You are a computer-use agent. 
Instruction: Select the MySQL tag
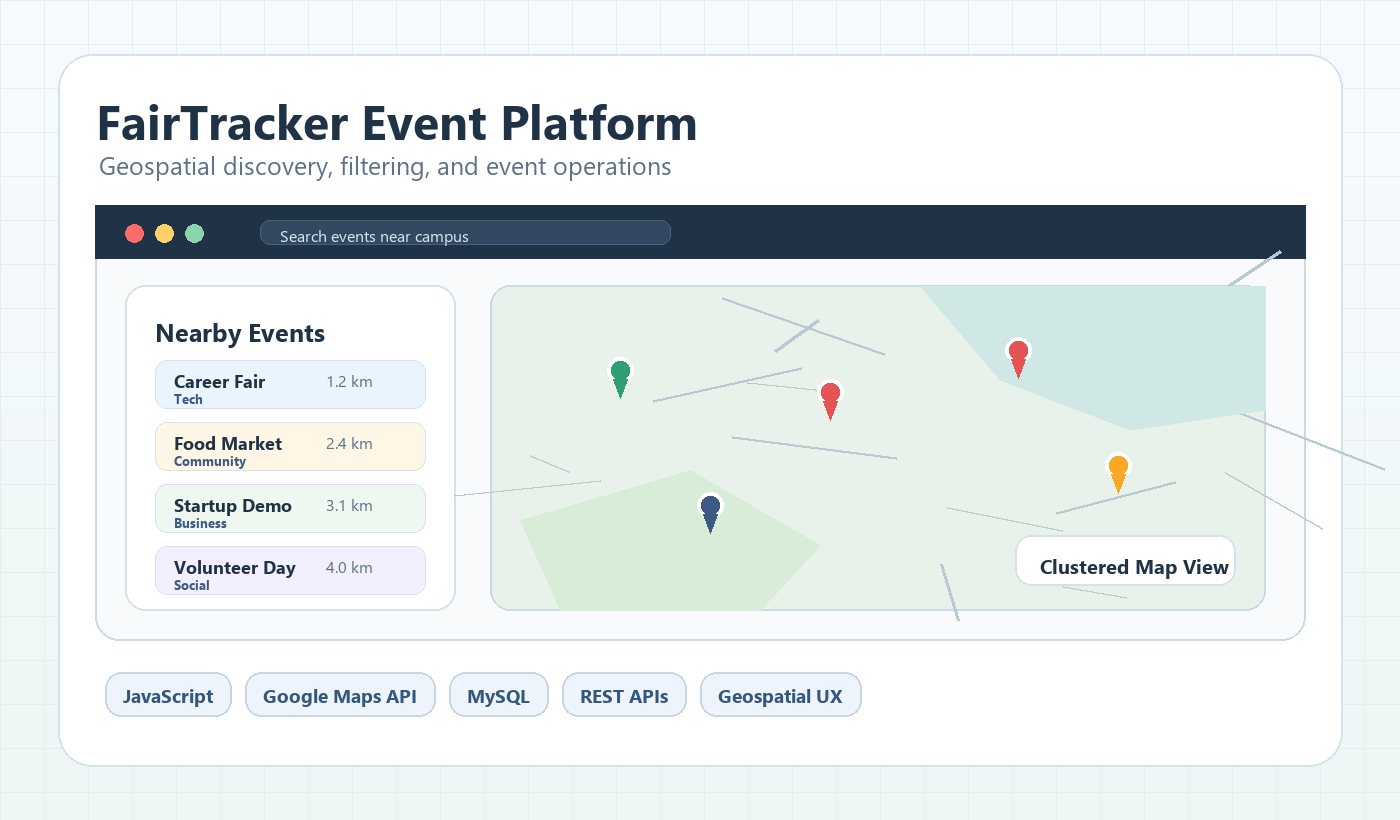(499, 695)
